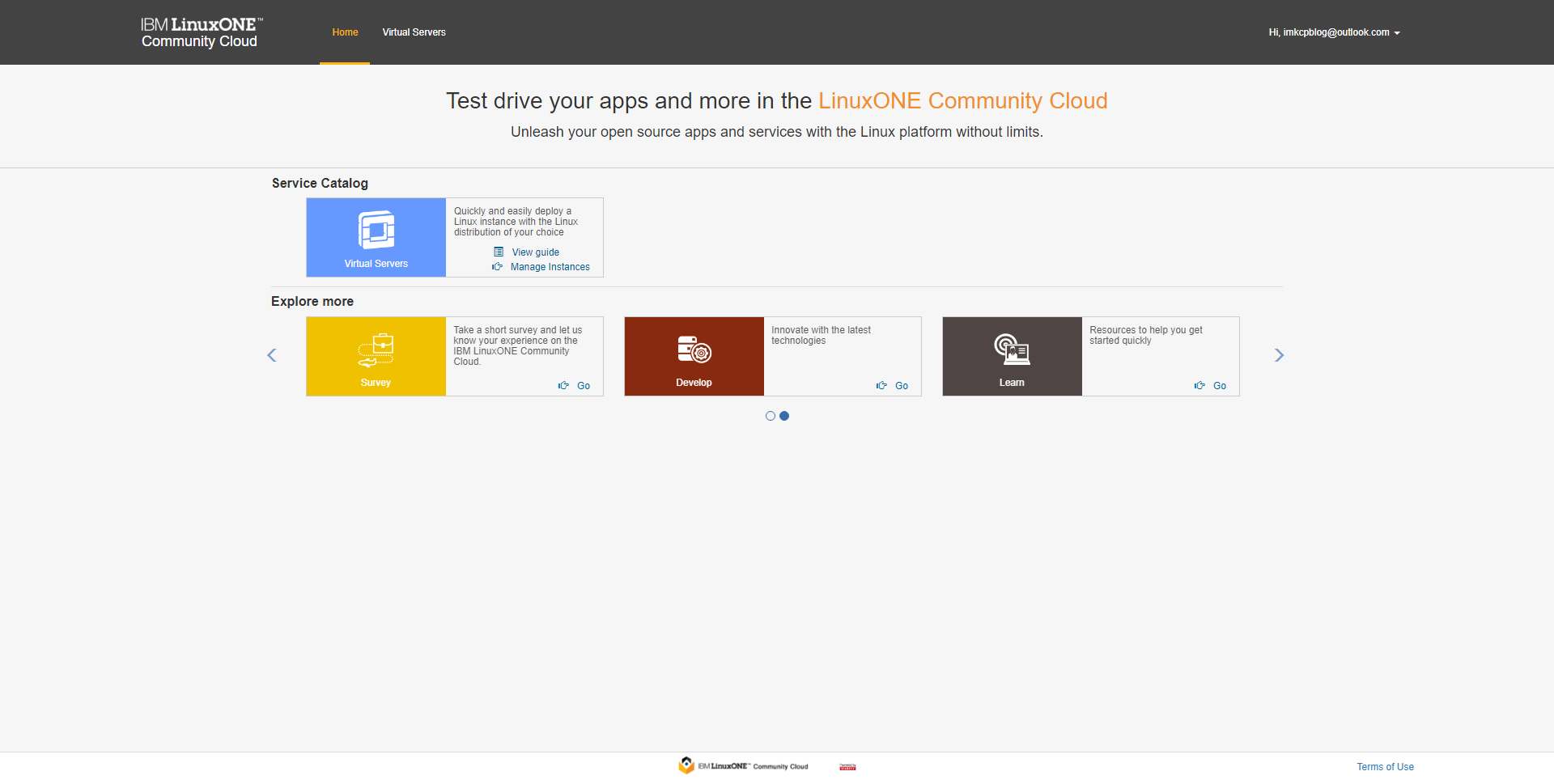Click 'Innovate with the latest technologies' text
This screenshot has height=784, width=1554.
[821, 335]
